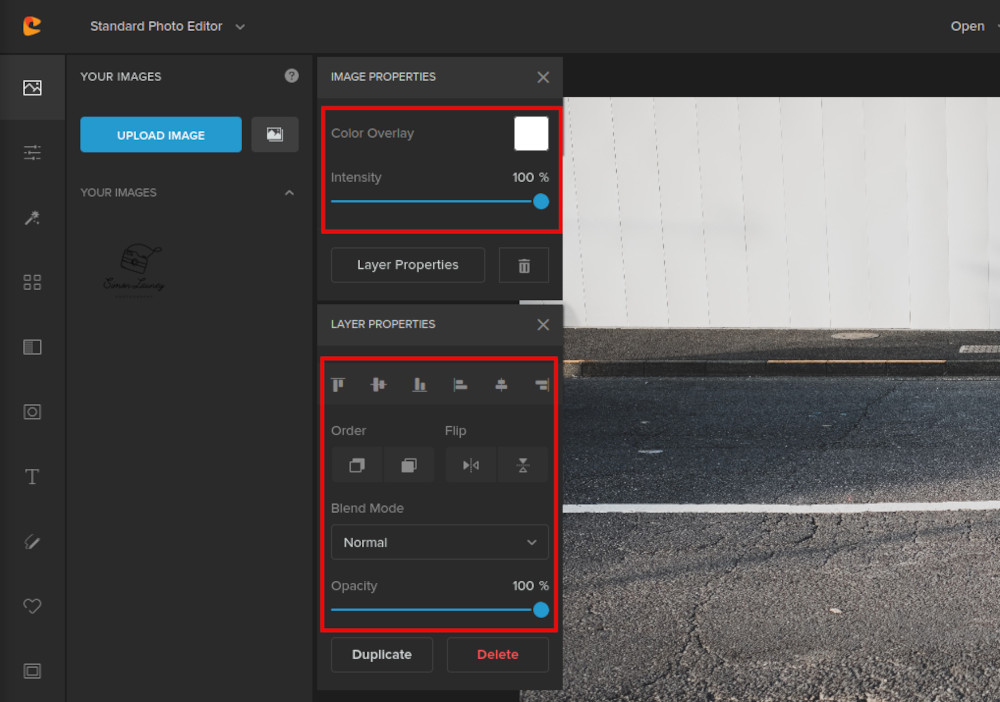Screen dimensions: 1000x702
Task: Click the image gallery icon beside Upload Image
Action: 275,134
